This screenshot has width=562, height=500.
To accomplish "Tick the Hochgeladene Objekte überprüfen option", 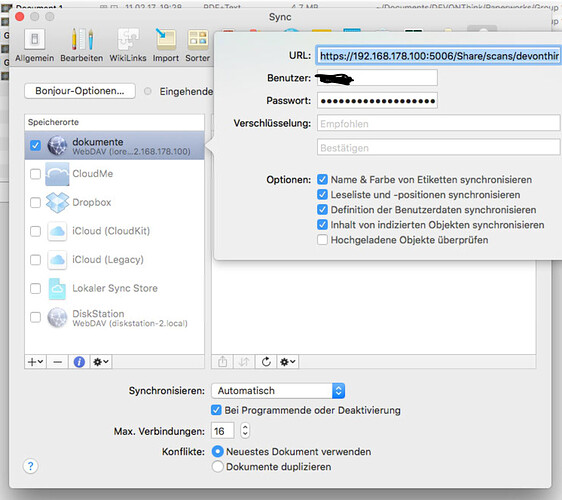I will point(322,240).
